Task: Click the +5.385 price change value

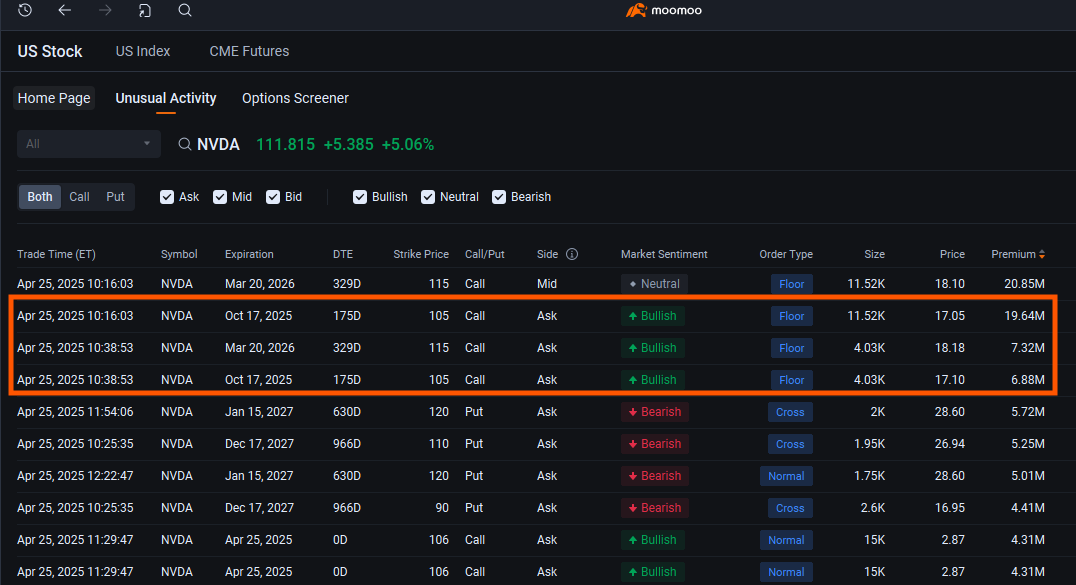Action: (349, 144)
